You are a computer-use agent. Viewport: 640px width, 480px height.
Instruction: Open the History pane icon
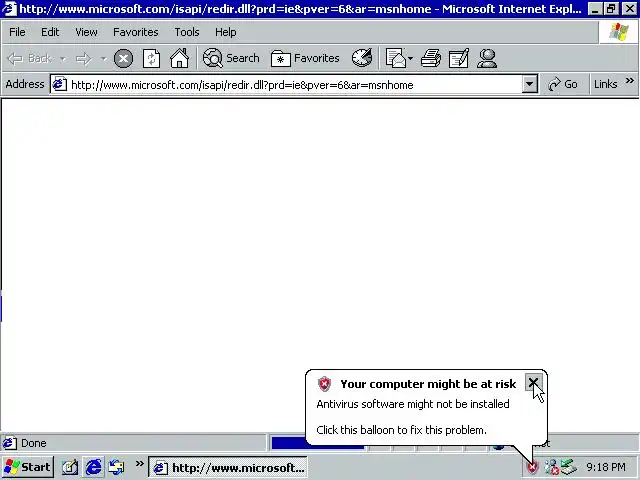click(x=362, y=58)
